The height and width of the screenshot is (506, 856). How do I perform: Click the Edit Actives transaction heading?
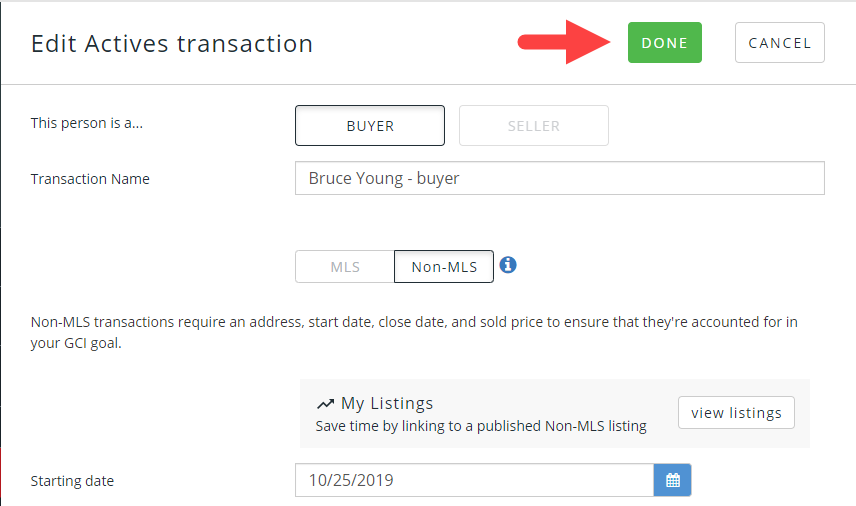coord(172,44)
